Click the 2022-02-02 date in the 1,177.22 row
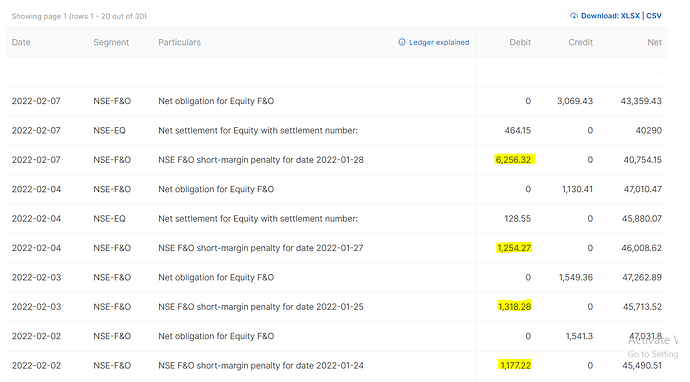The width and height of the screenshot is (690, 382). point(36,366)
